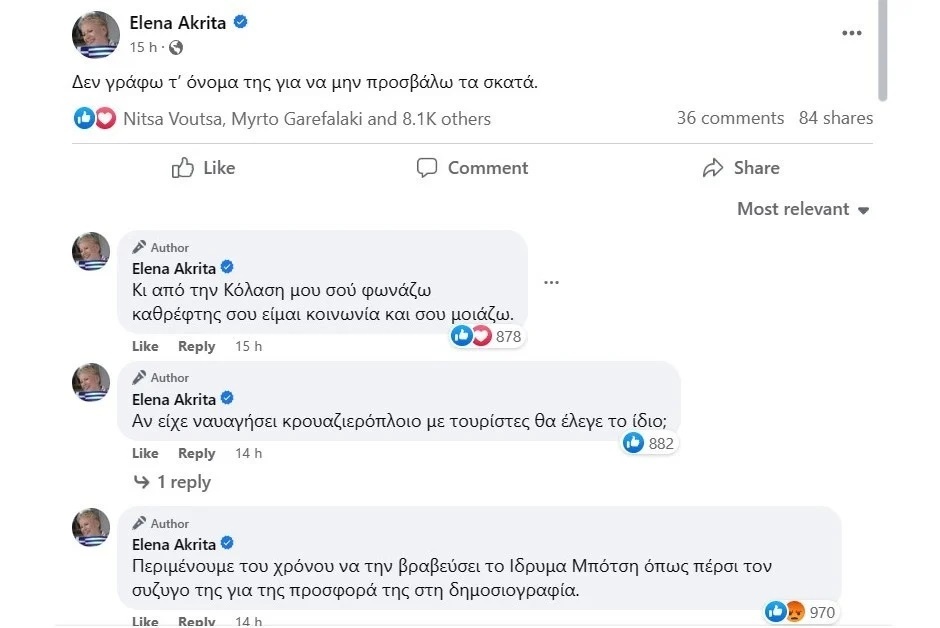Click the Share arrow button
The height and width of the screenshot is (628, 940).
coord(741,168)
